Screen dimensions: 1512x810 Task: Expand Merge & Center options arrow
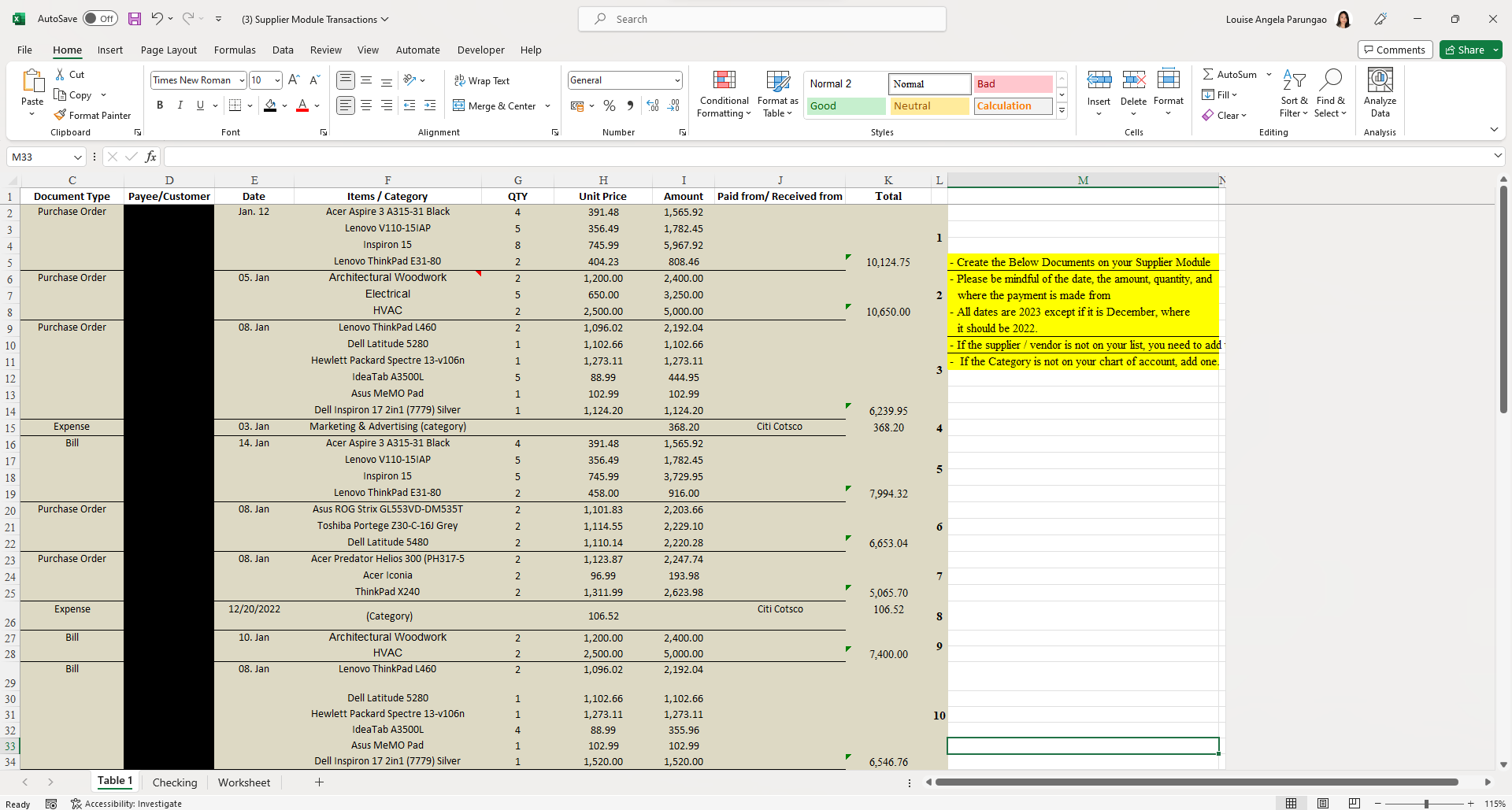[x=548, y=105]
